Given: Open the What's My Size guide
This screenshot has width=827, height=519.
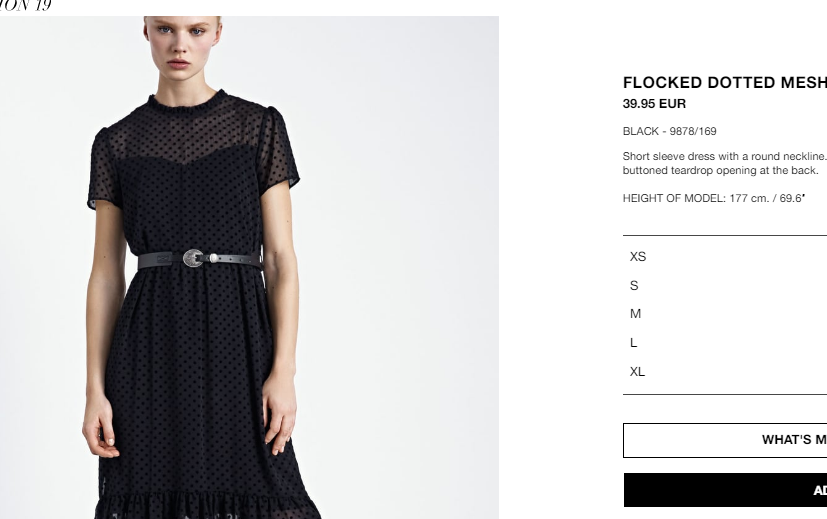Looking at the screenshot, I should point(725,440).
